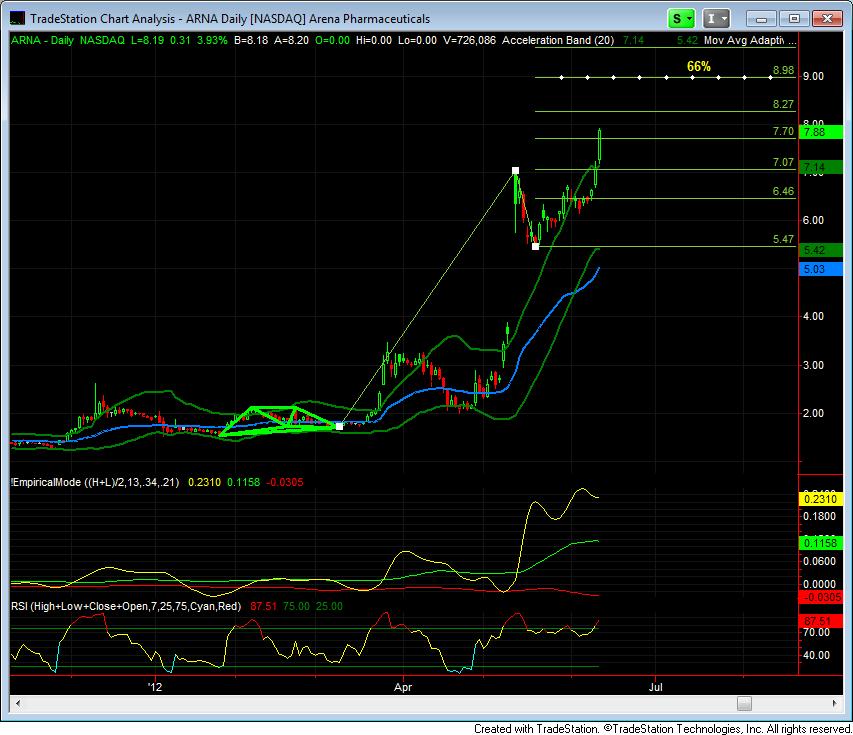Click the green 75.00 RSI overbought value

[x=296, y=606]
